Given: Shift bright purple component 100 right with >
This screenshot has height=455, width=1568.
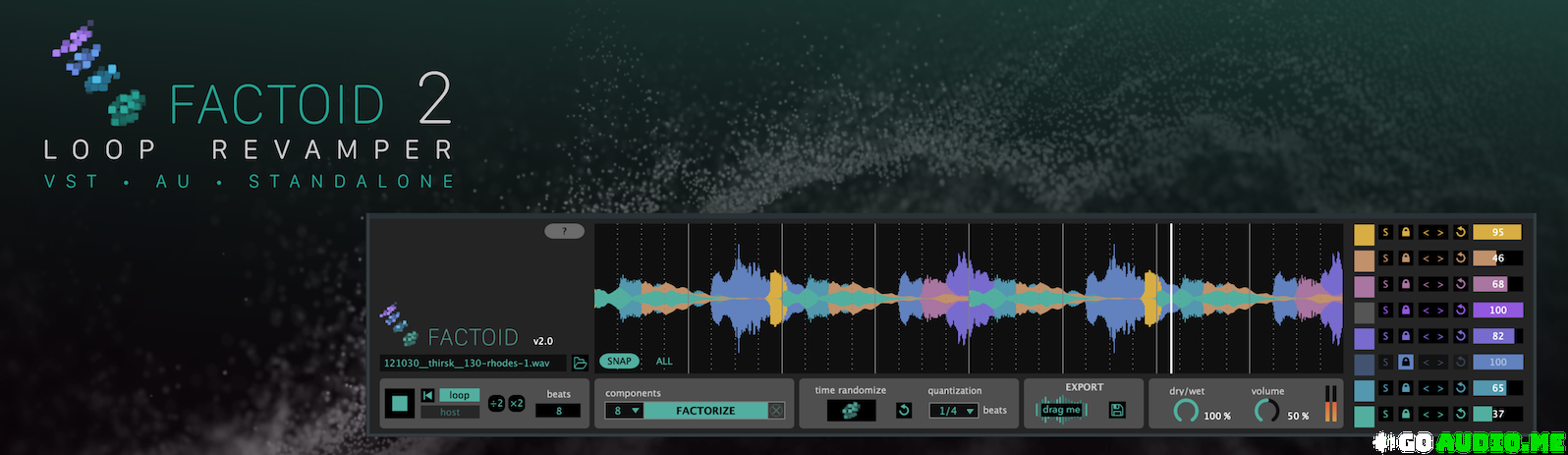Looking at the screenshot, I should coord(1440,310).
